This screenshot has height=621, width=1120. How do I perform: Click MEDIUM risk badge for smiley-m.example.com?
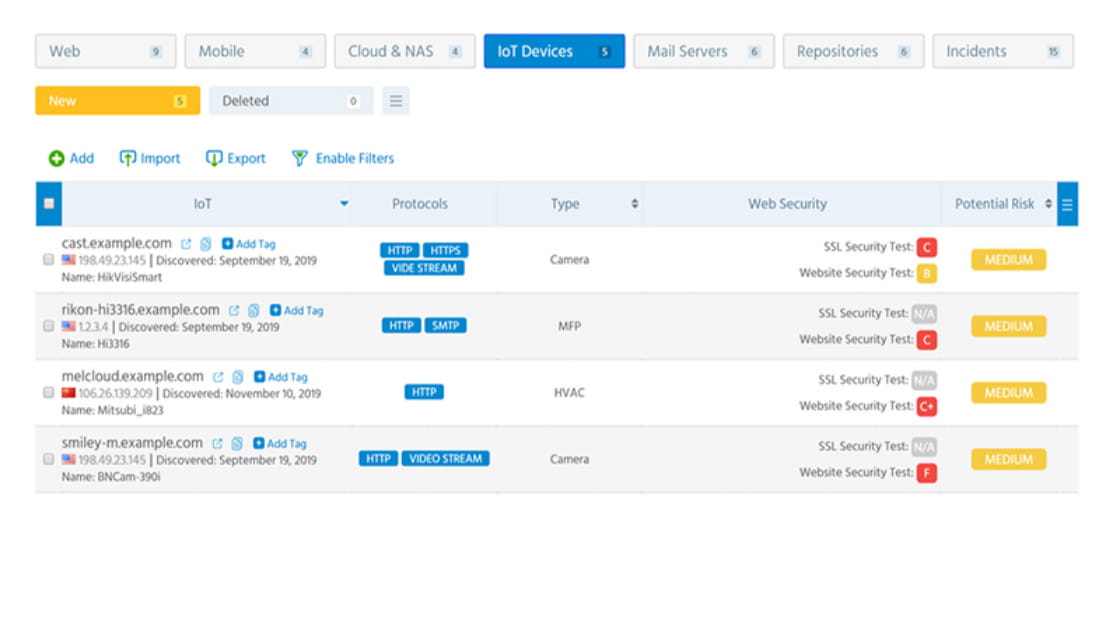pos(1008,460)
